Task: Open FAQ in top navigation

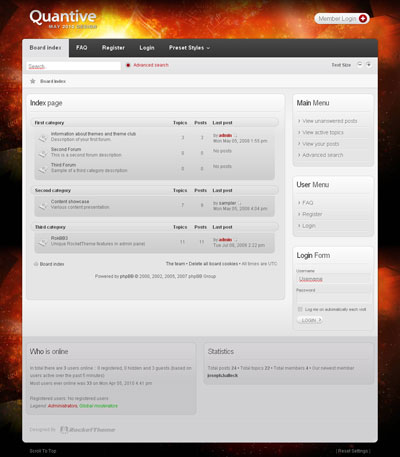Action: coord(82,48)
